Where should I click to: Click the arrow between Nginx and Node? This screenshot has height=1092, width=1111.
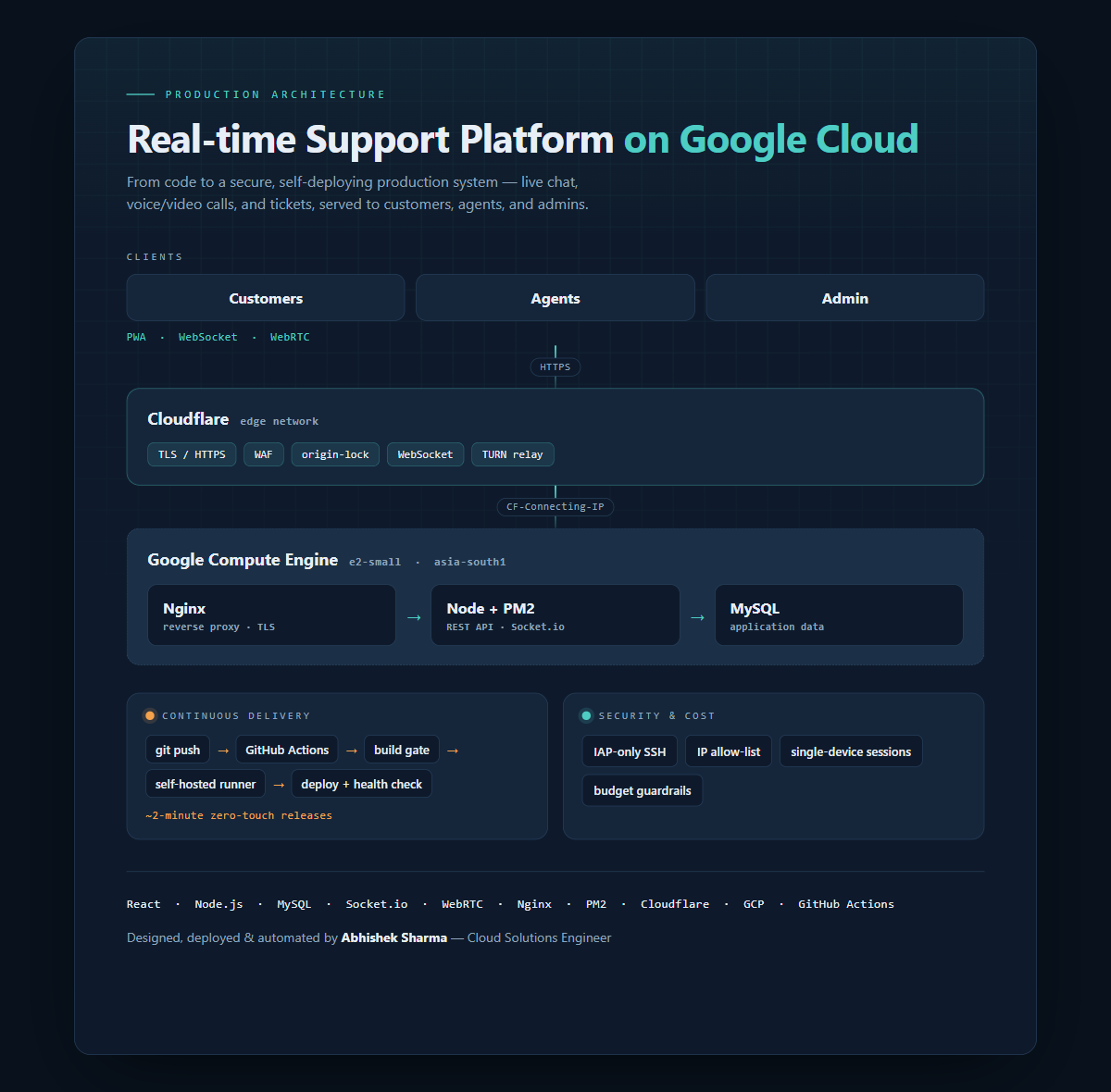point(414,617)
